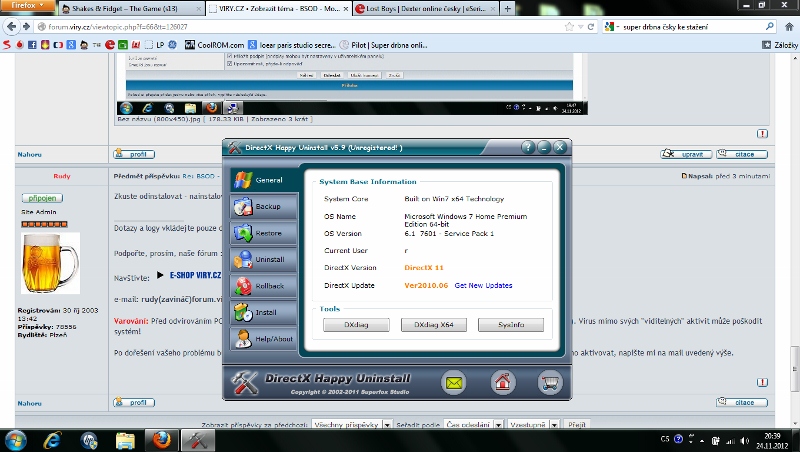Open a new tab with the plus button
800x452 pixels.
(x=507, y=8)
